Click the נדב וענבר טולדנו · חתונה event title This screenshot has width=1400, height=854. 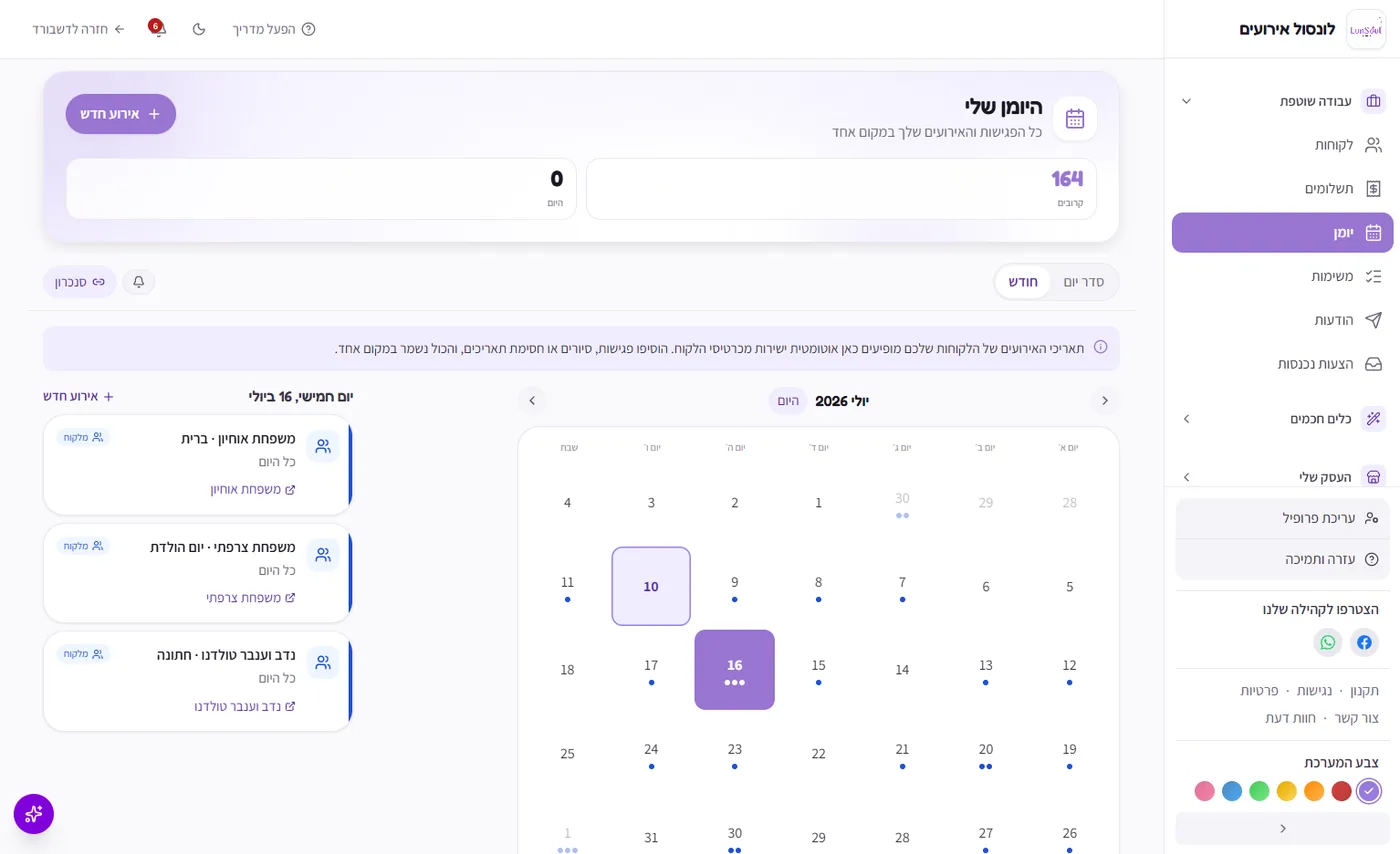226,655
